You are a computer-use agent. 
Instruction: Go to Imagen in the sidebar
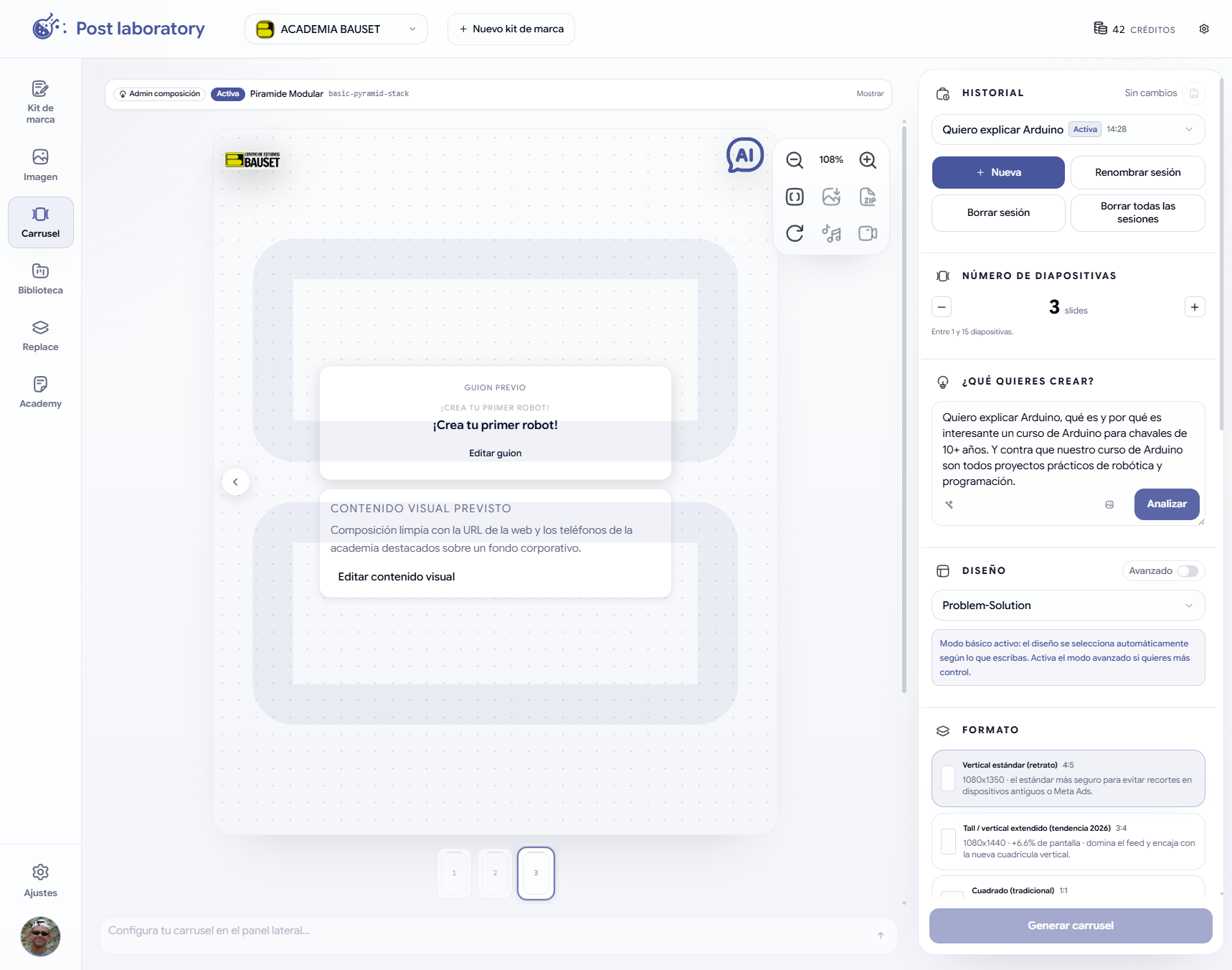point(41,166)
